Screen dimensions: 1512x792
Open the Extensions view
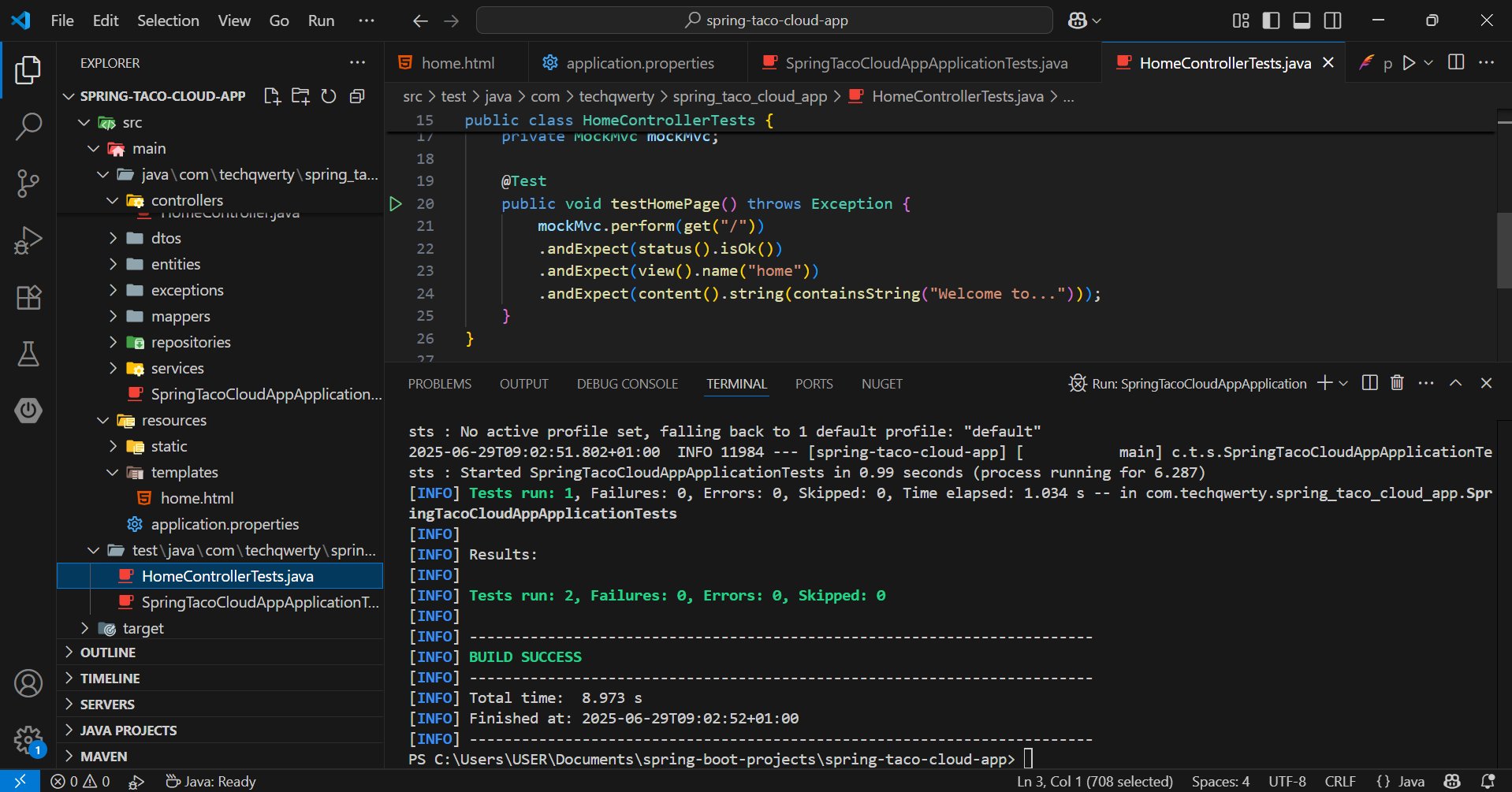28,298
